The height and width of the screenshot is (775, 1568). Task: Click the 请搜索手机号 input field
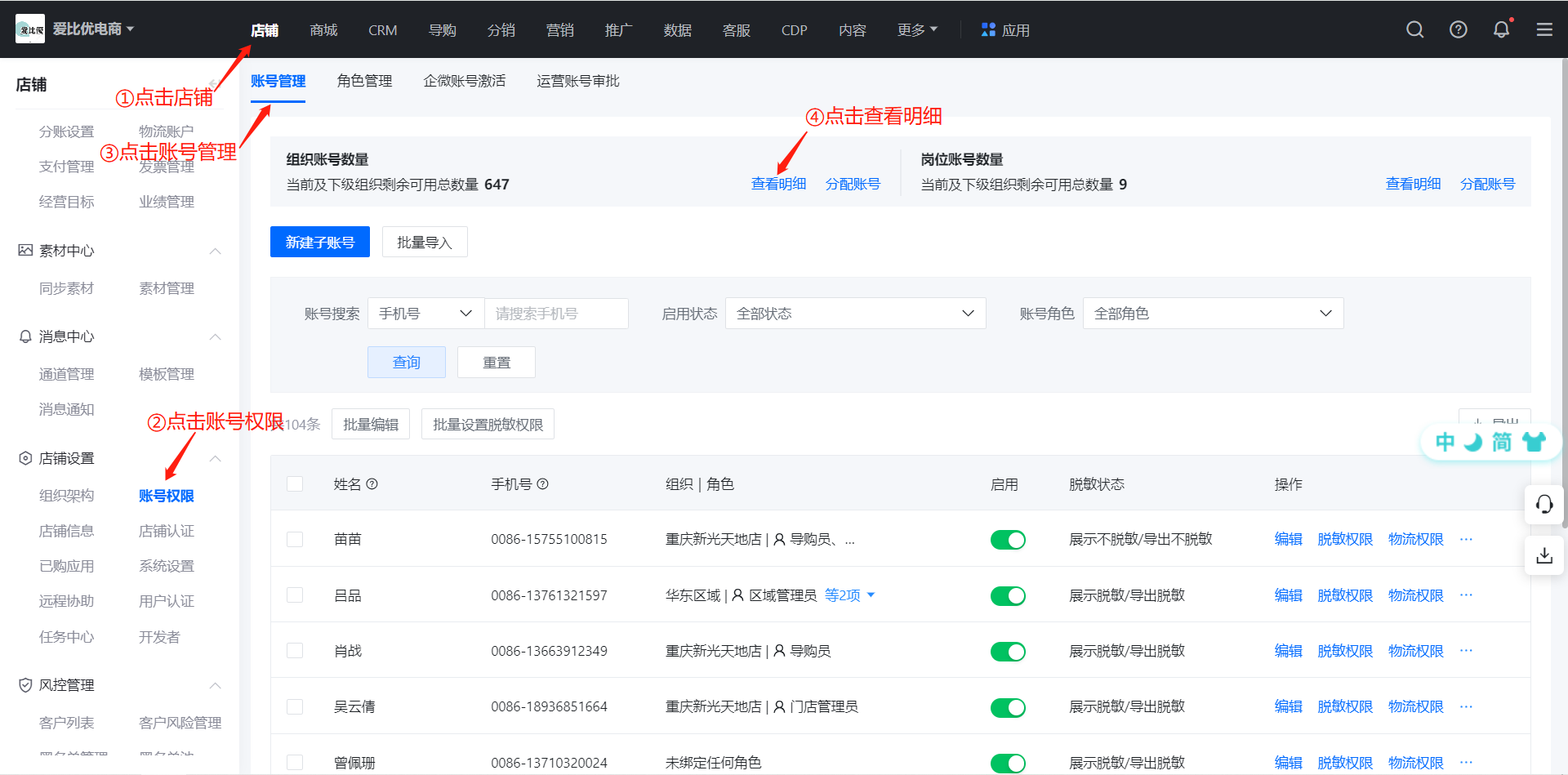(x=556, y=314)
